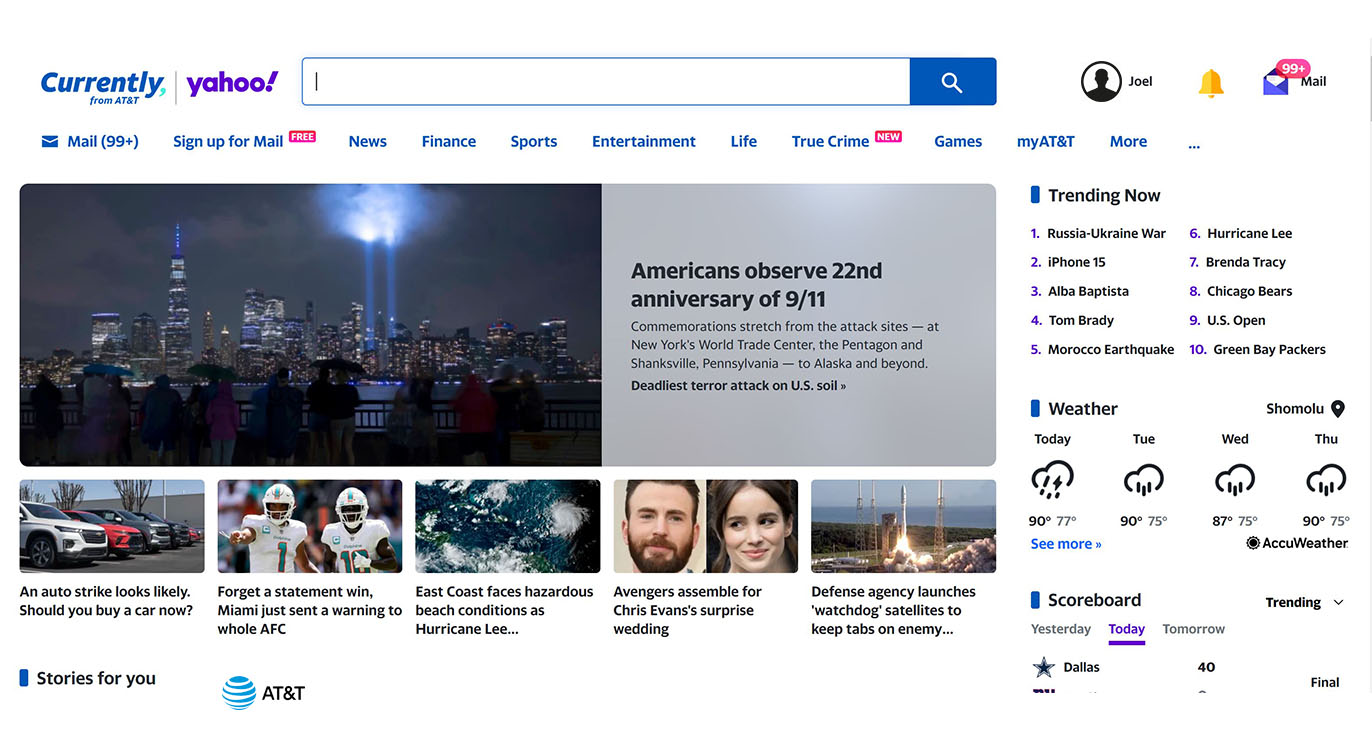Image resolution: width=1372 pixels, height=730 pixels.
Task: Click the AccuWeather logo
Action: click(x=1297, y=543)
